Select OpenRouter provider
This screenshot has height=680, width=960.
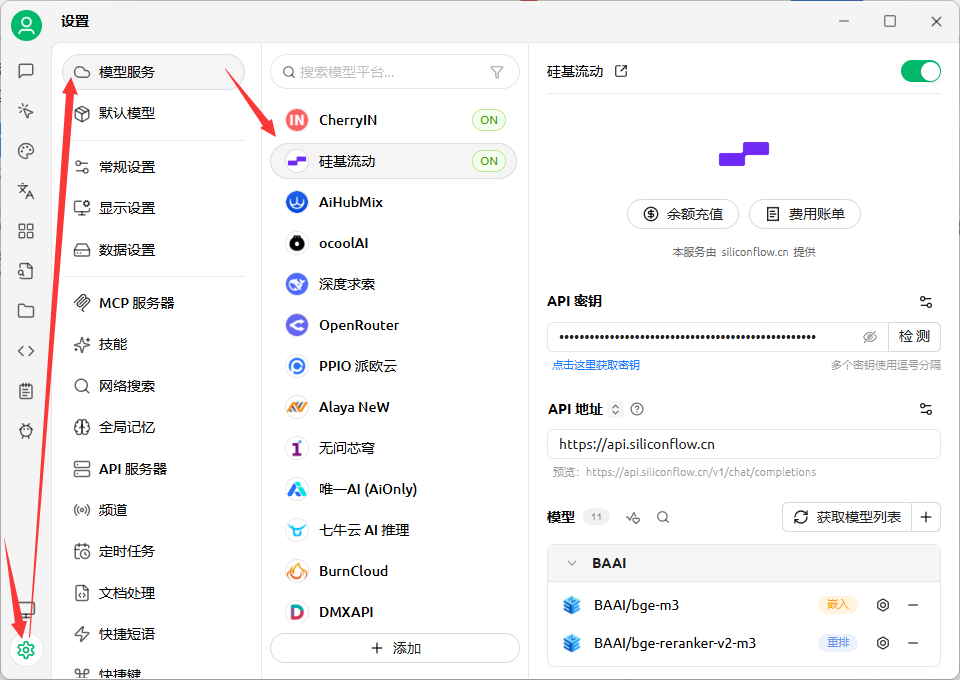coord(394,325)
